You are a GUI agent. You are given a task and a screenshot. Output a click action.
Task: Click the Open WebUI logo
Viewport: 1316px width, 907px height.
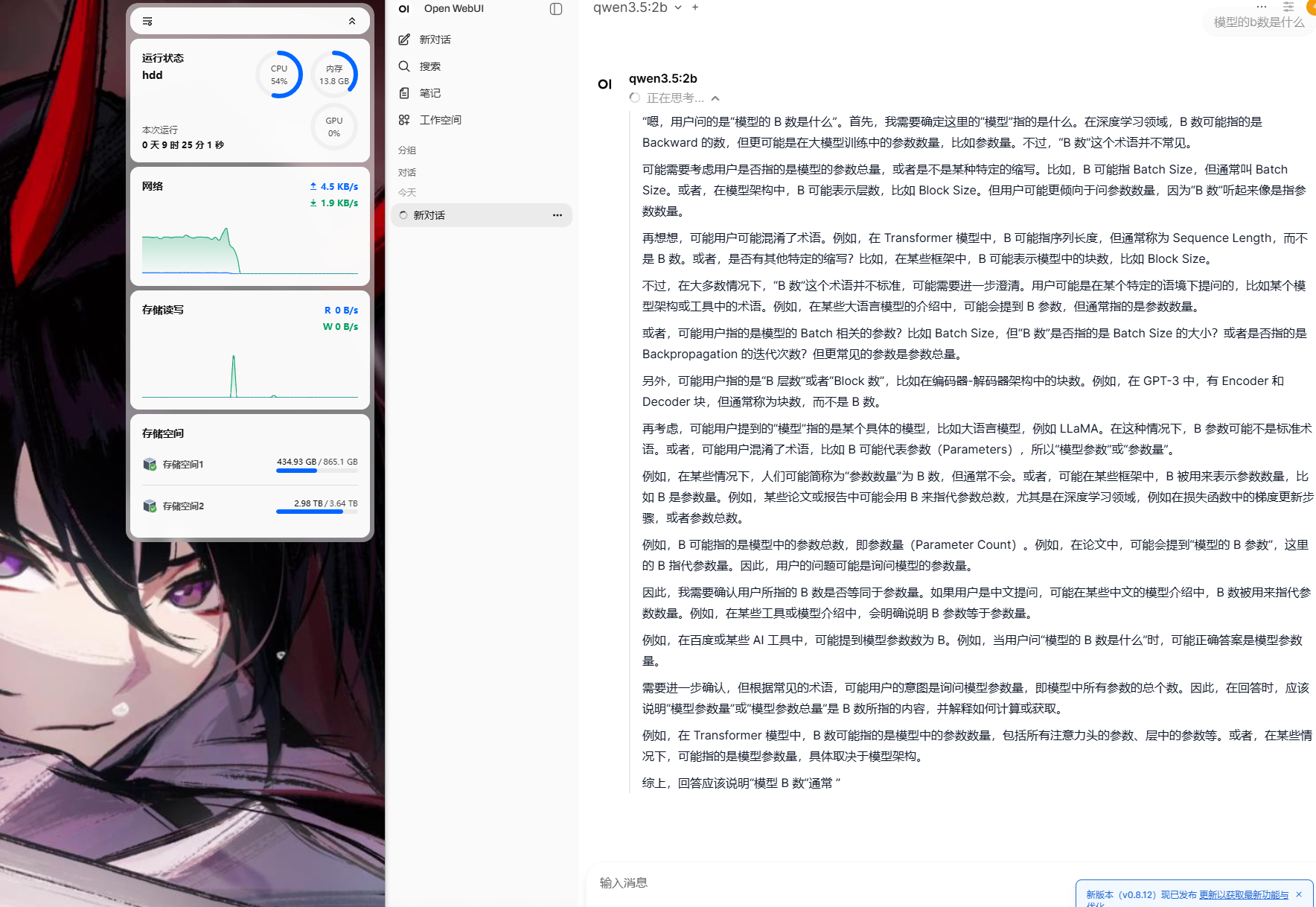tap(404, 8)
